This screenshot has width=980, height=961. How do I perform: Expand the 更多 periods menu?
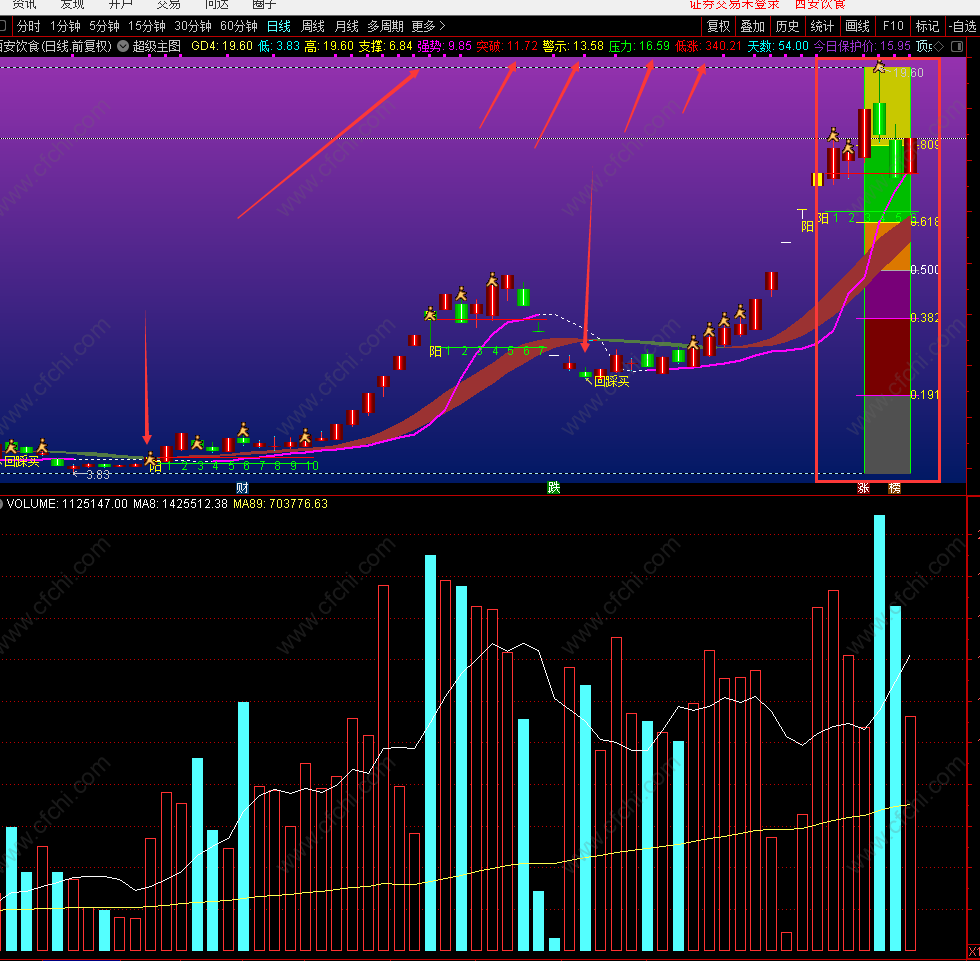tap(428, 26)
